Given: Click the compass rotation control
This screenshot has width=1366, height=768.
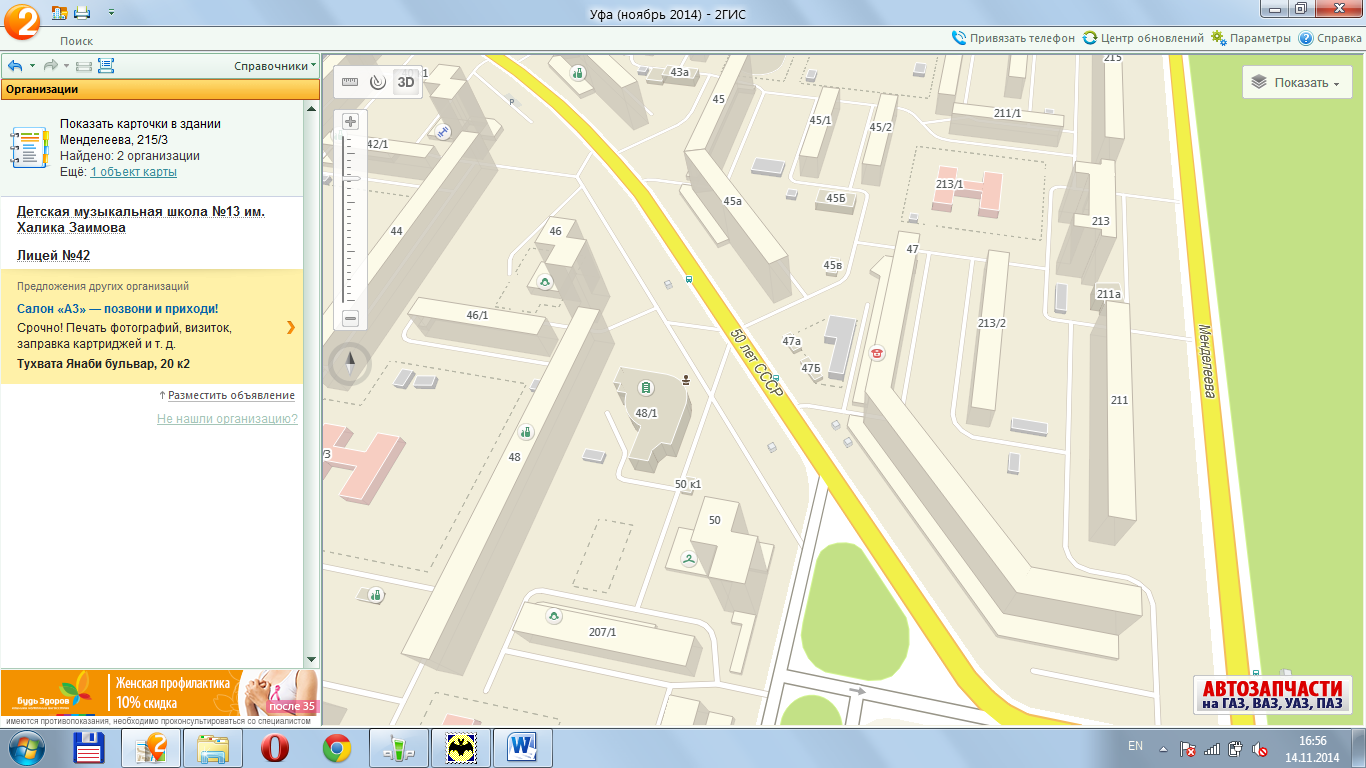Looking at the screenshot, I should coord(350,364).
